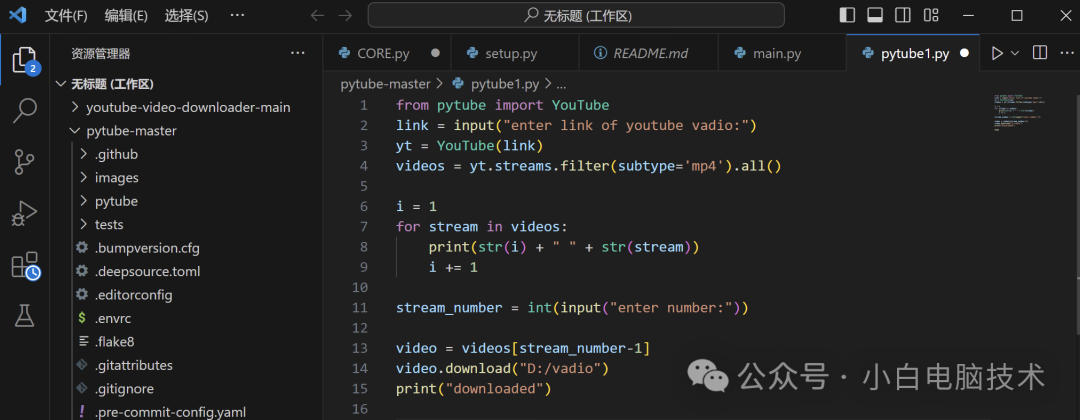
Task: Toggle primary side bar layout icon
Action: click(x=848, y=15)
